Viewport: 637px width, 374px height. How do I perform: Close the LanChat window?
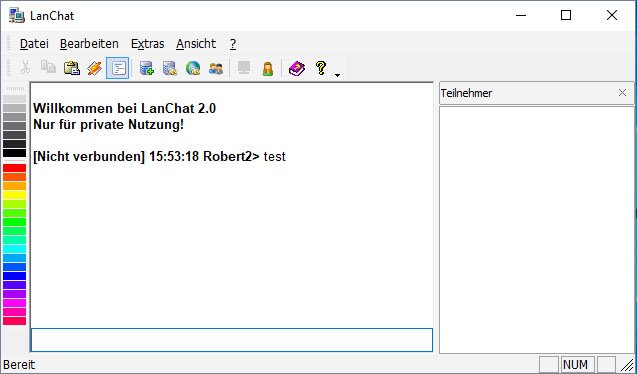(x=612, y=15)
